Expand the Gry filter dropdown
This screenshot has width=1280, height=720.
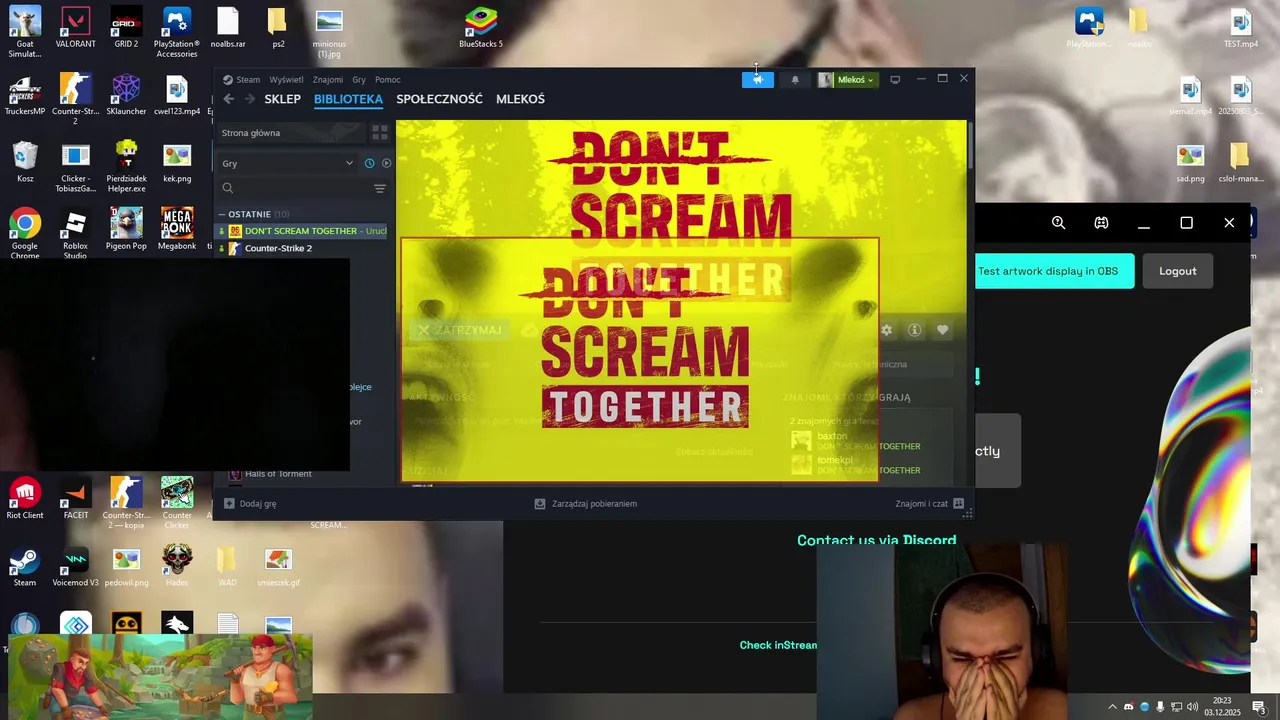coord(287,163)
